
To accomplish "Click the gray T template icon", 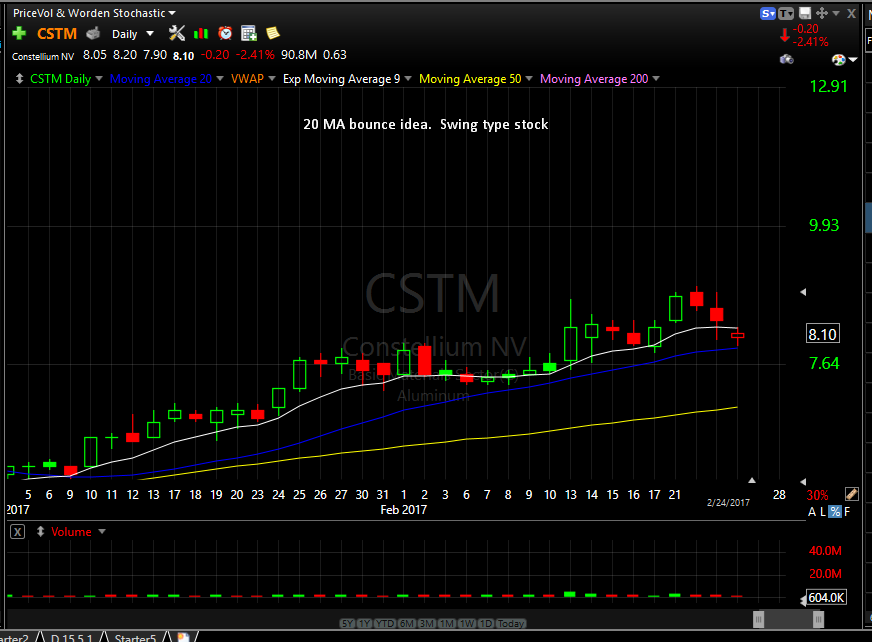I will (786, 13).
